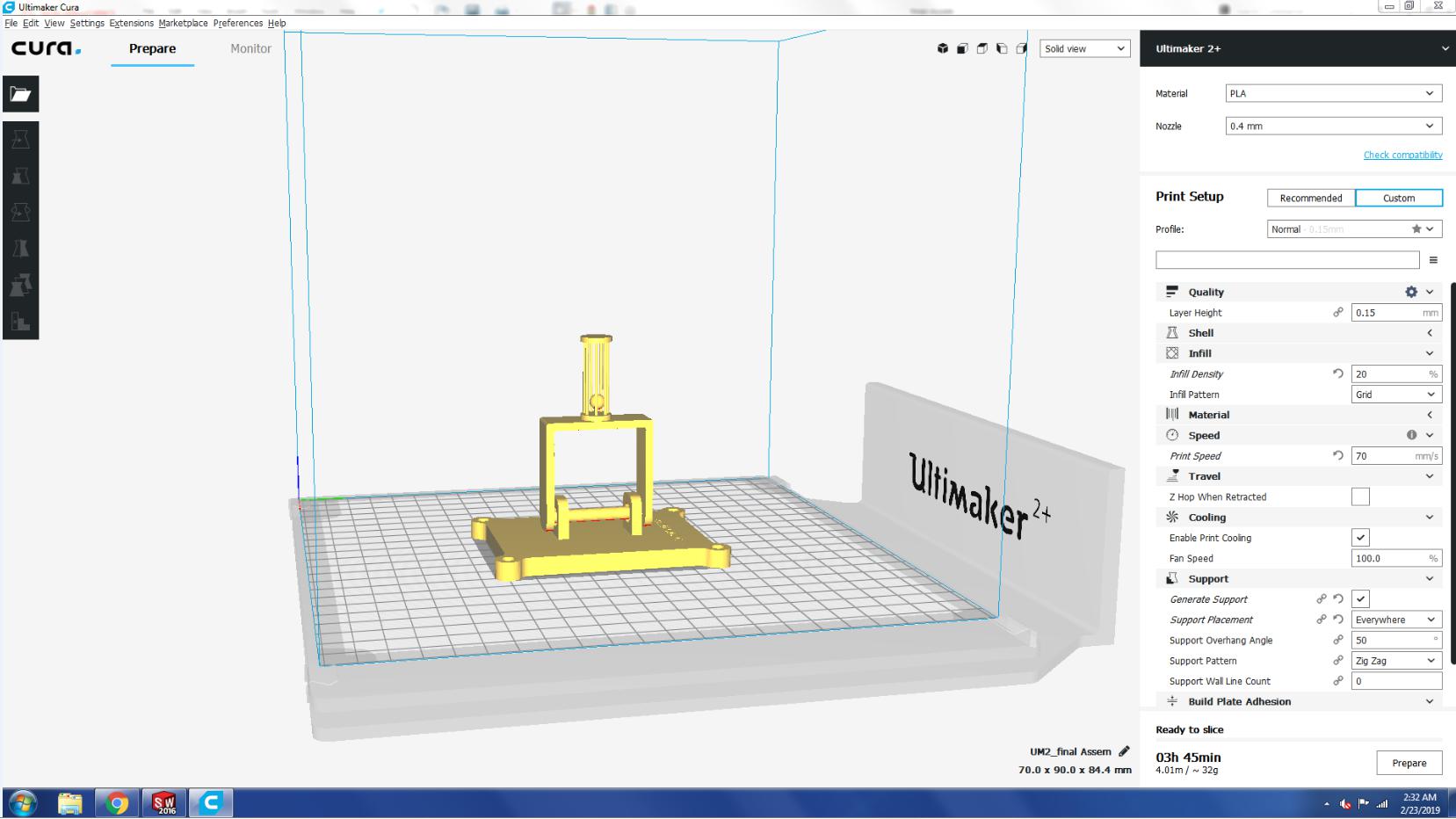The height and width of the screenshot is (819, 1456).
Task: Select the Move tool in left toolbar
Action: [x=20, y=140]
